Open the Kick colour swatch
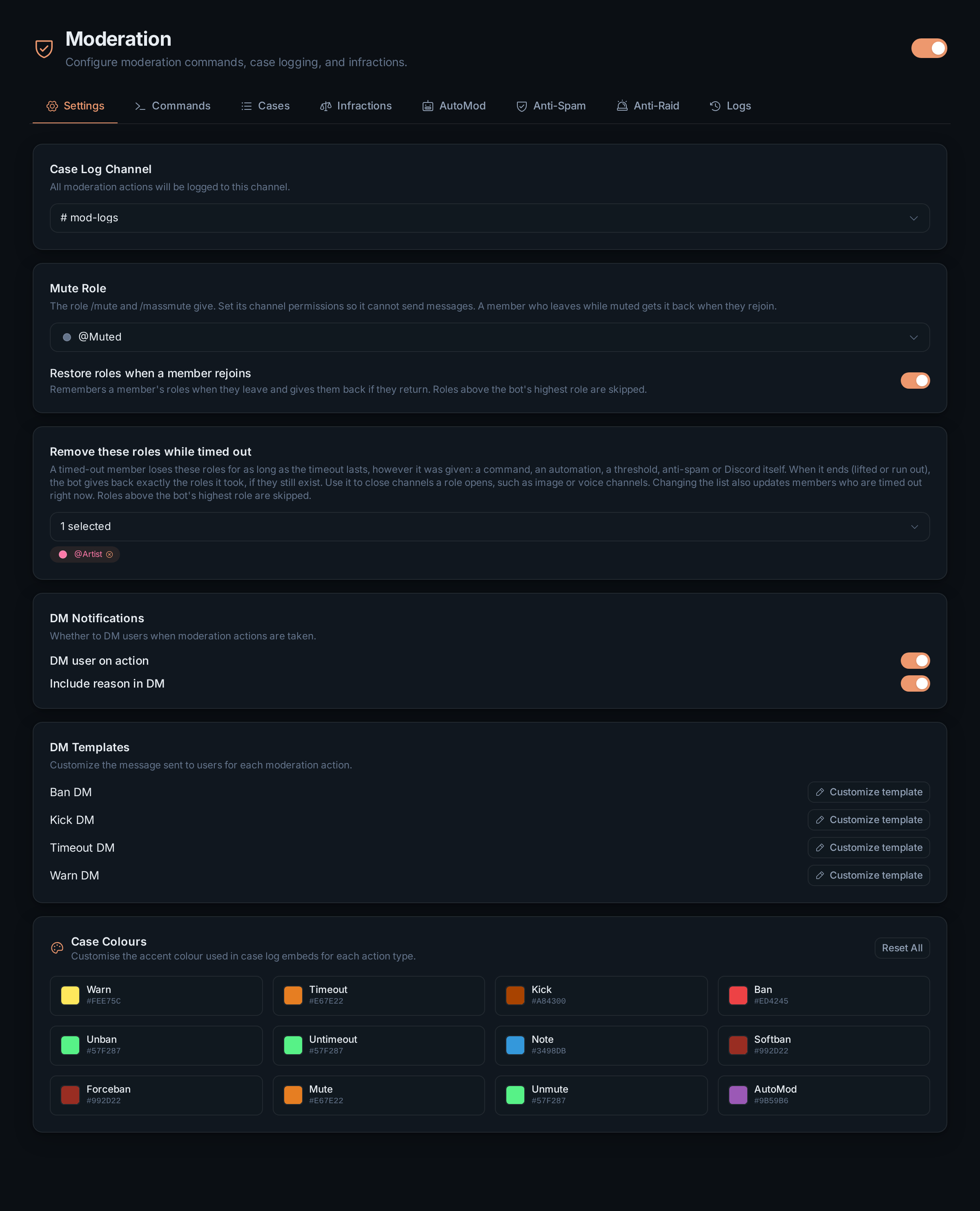The height and width of the screenshot is (1211, 980). [515, 995]
